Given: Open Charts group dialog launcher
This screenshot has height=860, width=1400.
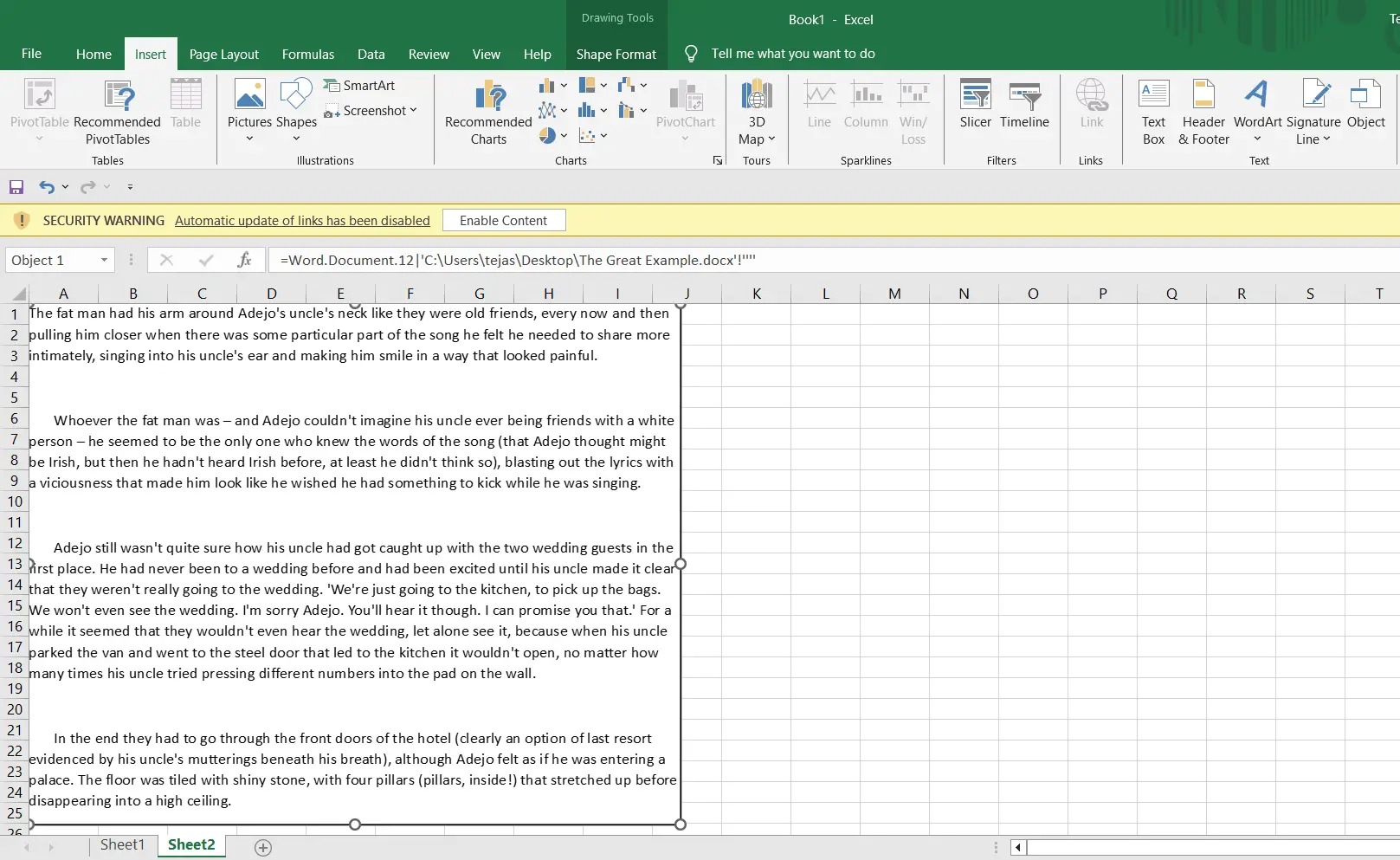Looking at the screenshot, I should pyautogui.click(x=718, y=160).
